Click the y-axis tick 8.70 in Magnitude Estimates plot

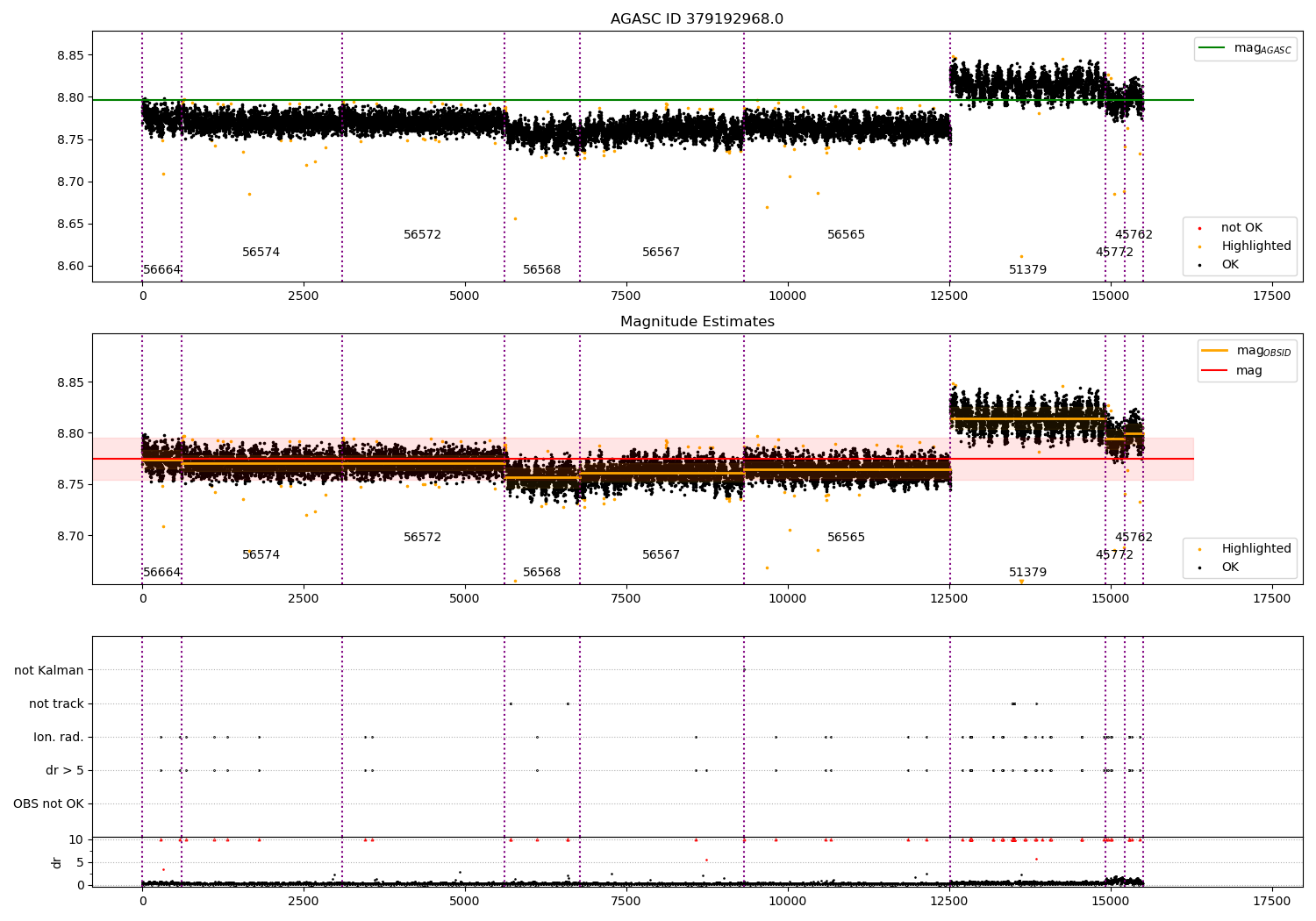click(x=68, y=536)
